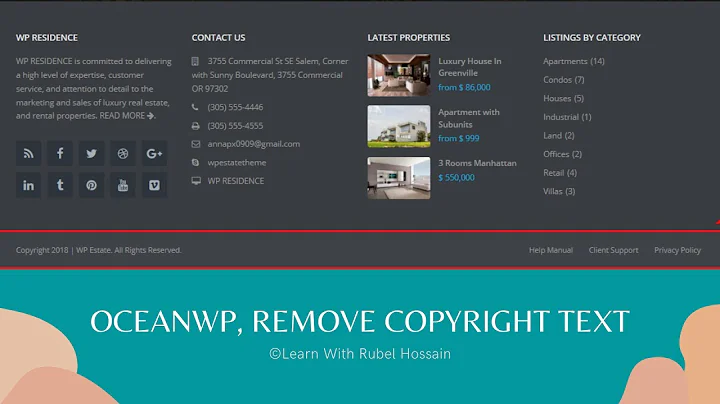Viewport: 720px width, 404px height.
Task: Open the 3 Rooms Manhattan thumbnail
Action: pyautogui.click(x=399, y=178)
